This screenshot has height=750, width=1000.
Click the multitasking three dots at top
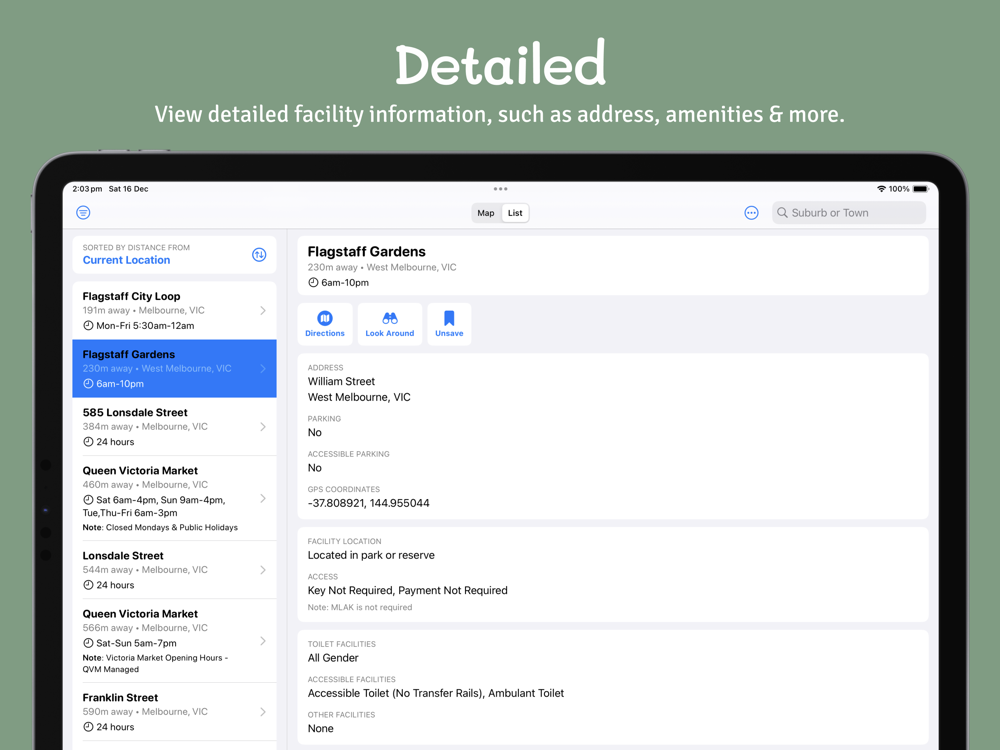pos(501,189)
